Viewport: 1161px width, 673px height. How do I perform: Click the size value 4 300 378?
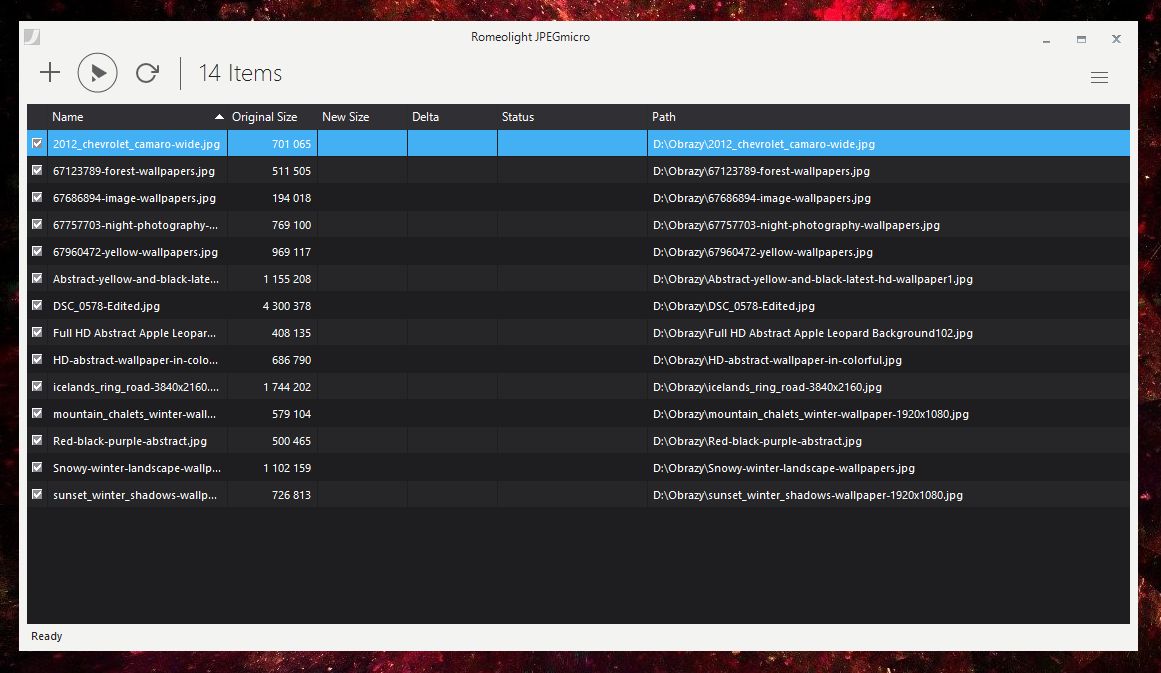click(287, 306)
